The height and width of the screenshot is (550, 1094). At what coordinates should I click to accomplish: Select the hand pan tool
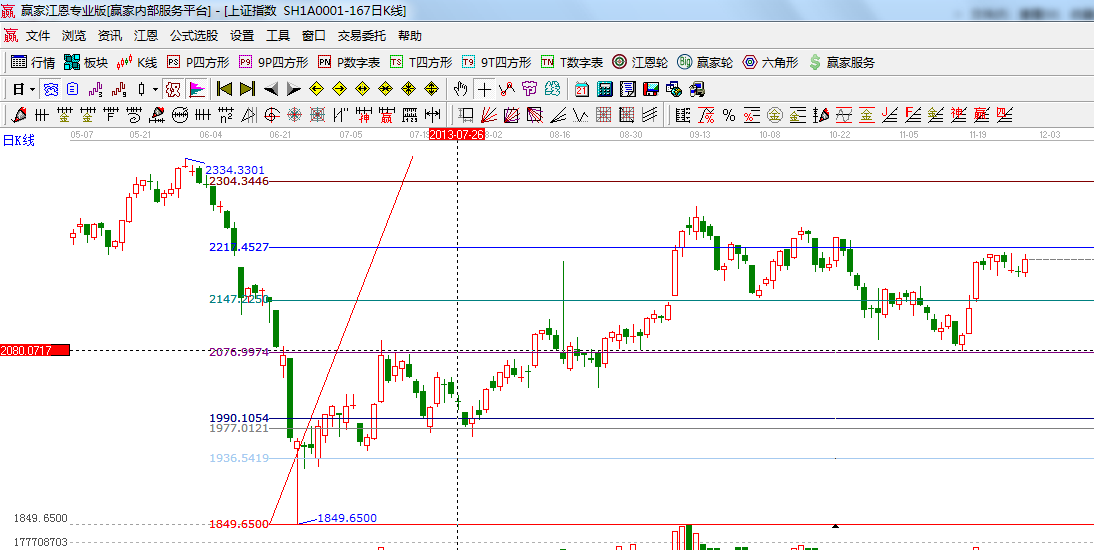coord(460,88)
